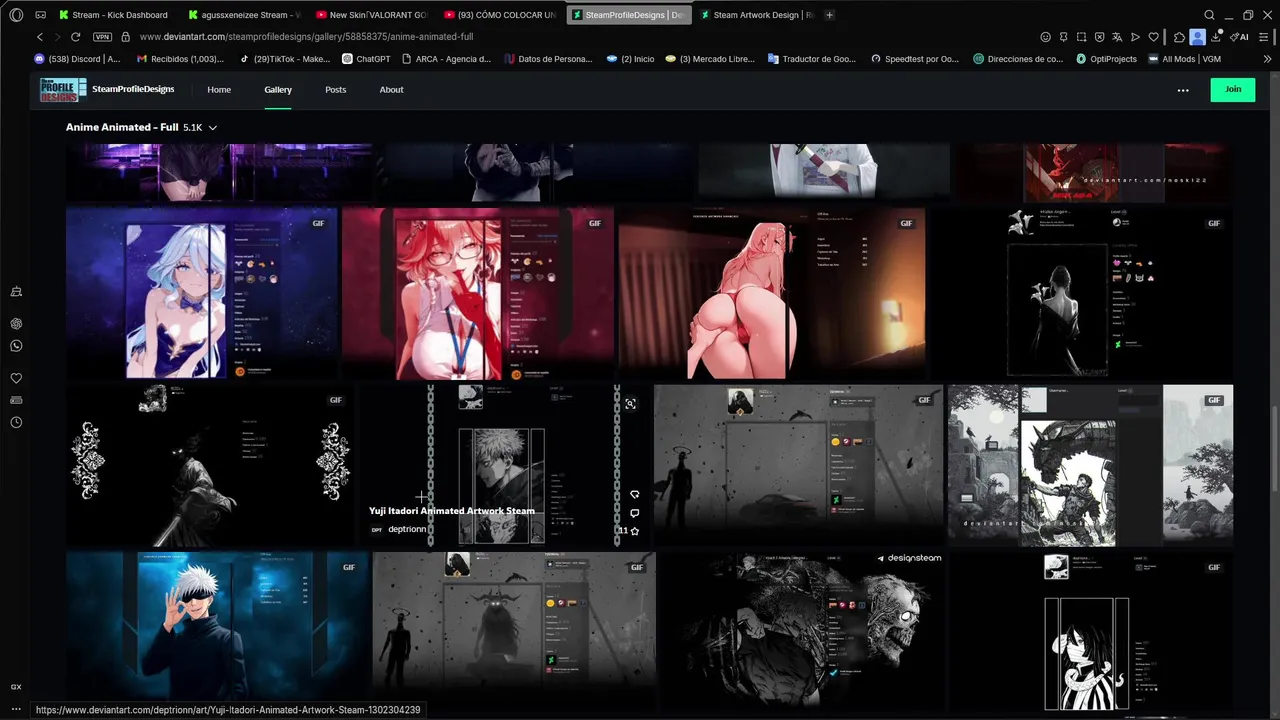This screenshot has height=720, width=1280.
Task: Open the Opera menu logo
Action: pos(16,15)
